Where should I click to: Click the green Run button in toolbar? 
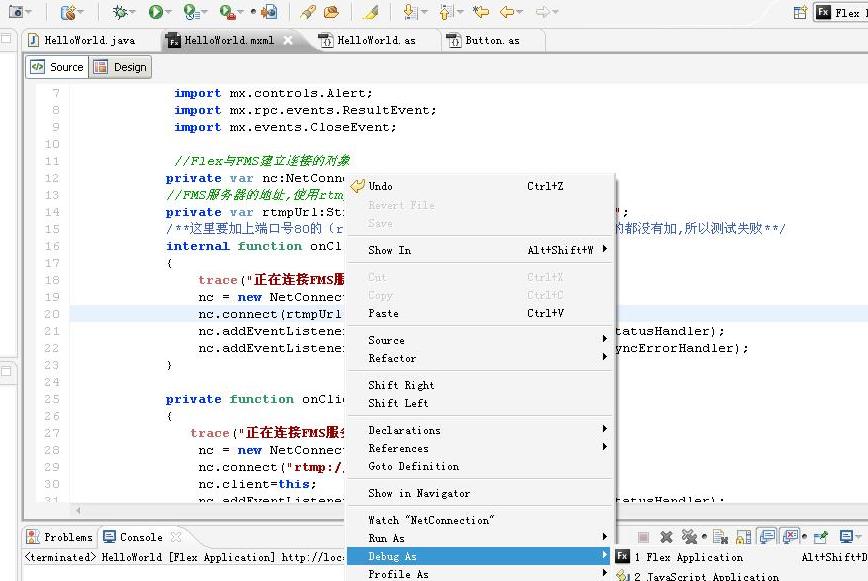(x=155, y=12)
